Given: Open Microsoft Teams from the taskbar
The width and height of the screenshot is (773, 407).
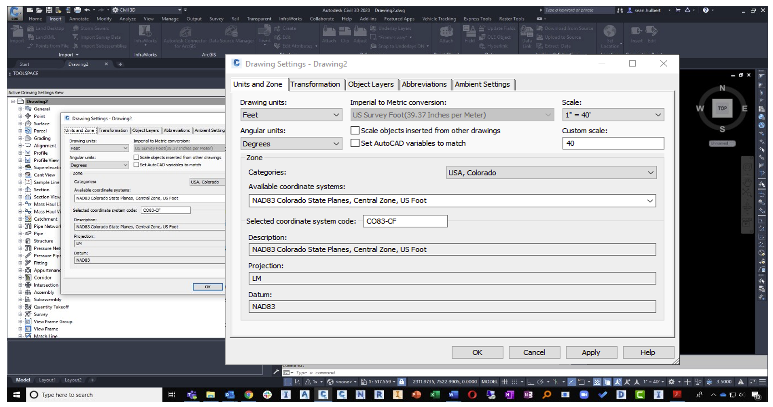Looking at the screenshot, I should click(192, 395).
